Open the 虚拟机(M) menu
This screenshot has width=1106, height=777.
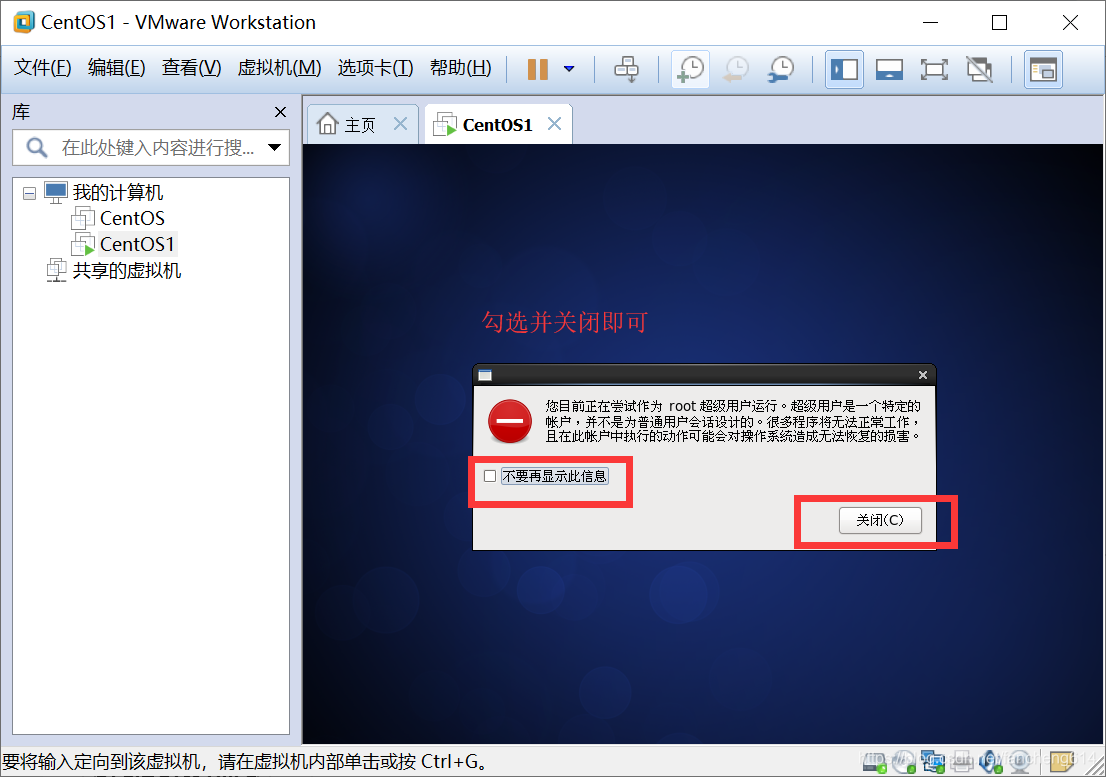(x=279, y=68)
